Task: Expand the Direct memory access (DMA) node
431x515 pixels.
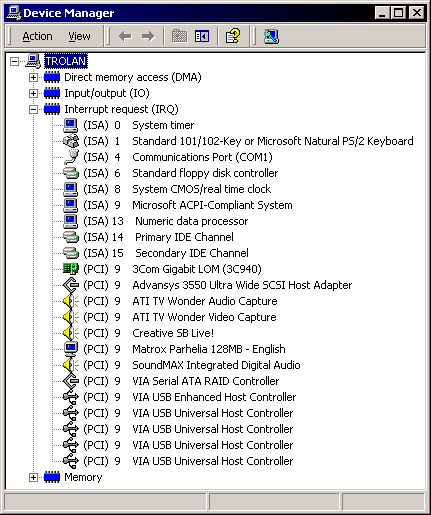Action: tap(33, 77)
